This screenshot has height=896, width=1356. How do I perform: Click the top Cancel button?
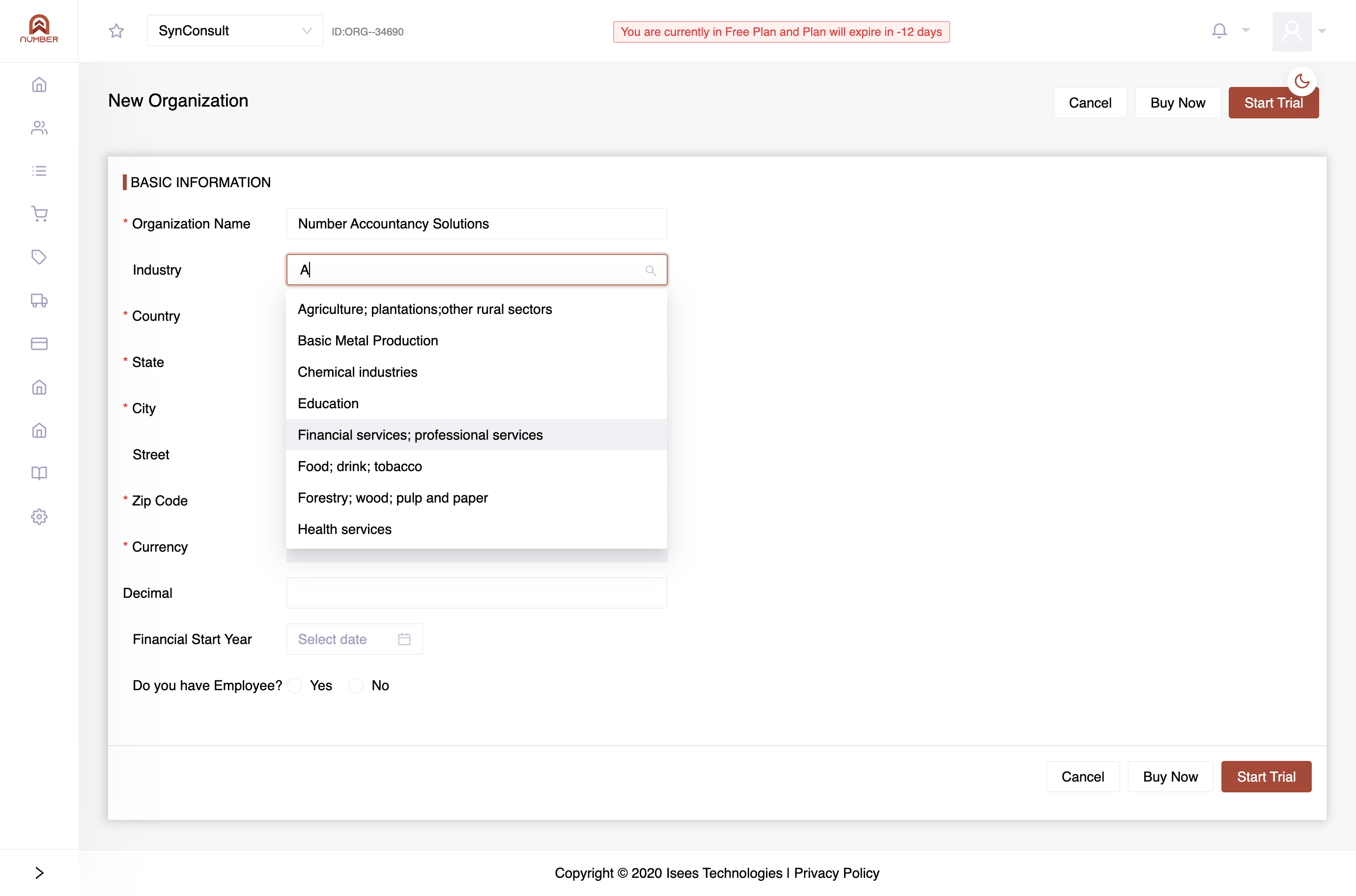[x=1090, y=103]
